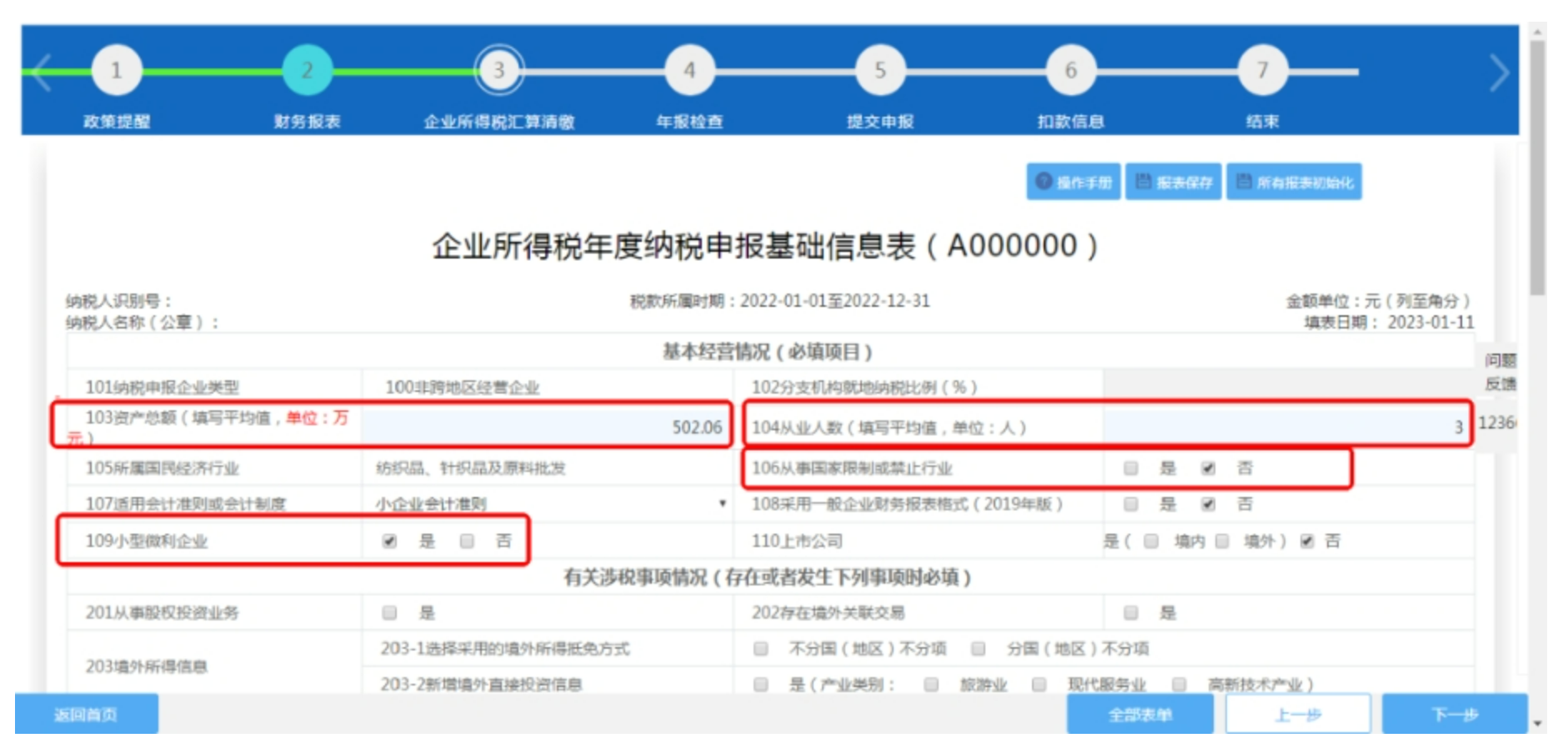Click 100非跨地区经营企业 value
Image resolution: width=1568 pixels, height=748 pixels.
(x=462, y=387)
